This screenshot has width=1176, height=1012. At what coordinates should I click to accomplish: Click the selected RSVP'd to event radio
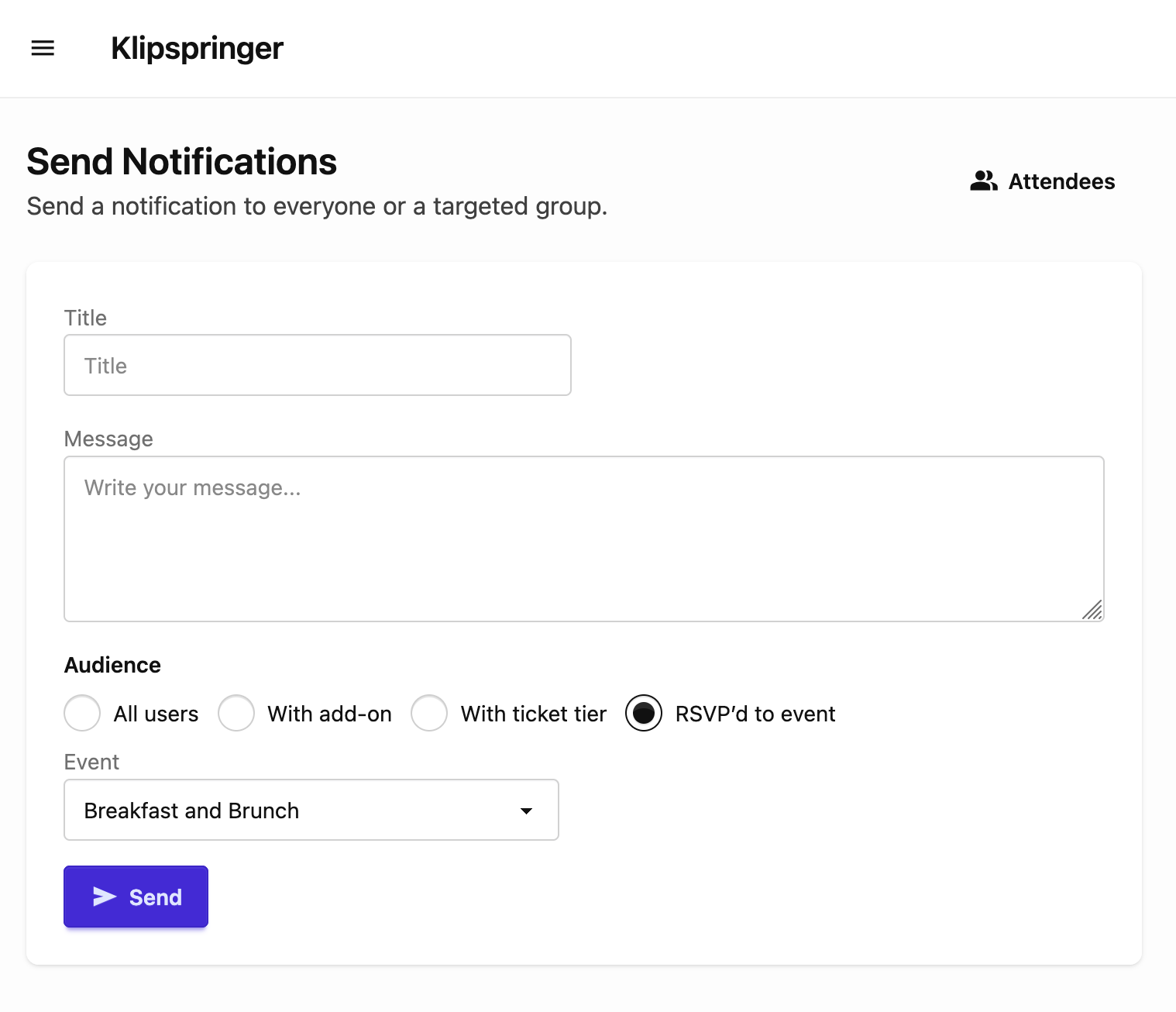pos(644,713)
